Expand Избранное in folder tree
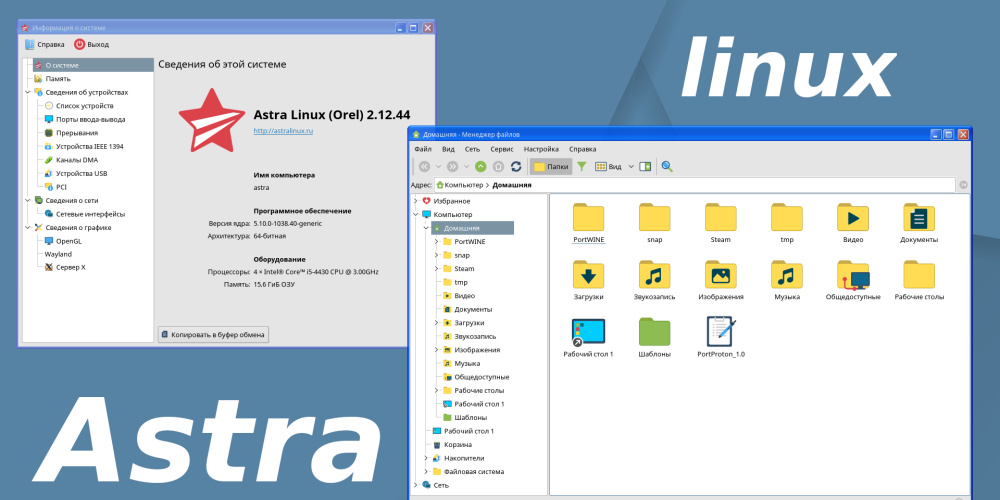The image size is (1000, 500). coord(416,201)
